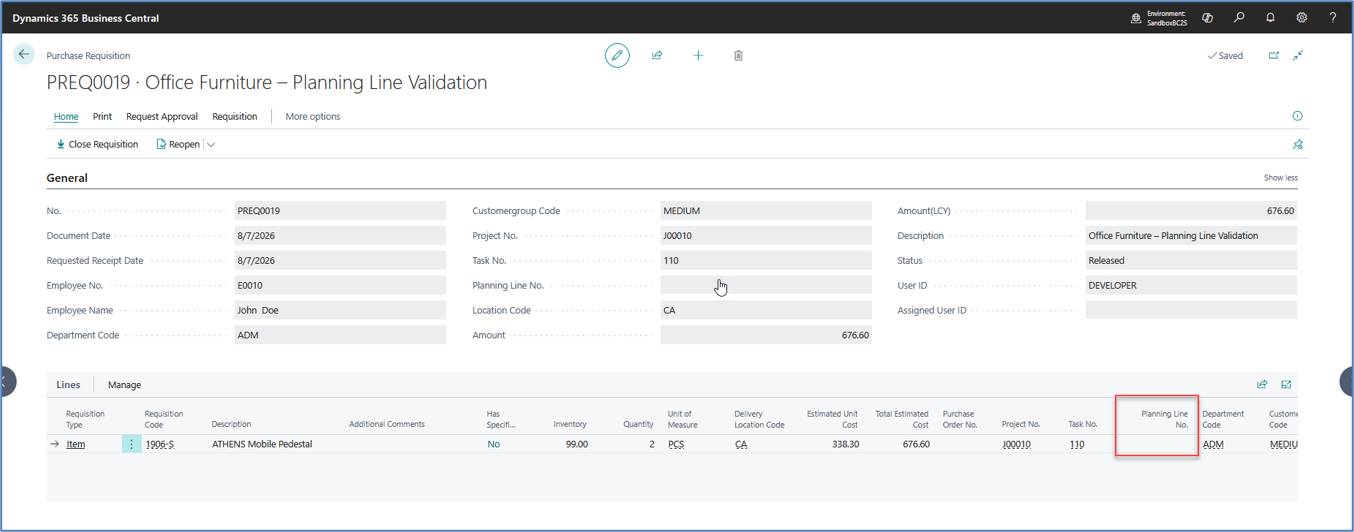The height and width of the screenshot is (532, 1354).
Task: Open the info factbox icon
Action: tap(1297, 116)
